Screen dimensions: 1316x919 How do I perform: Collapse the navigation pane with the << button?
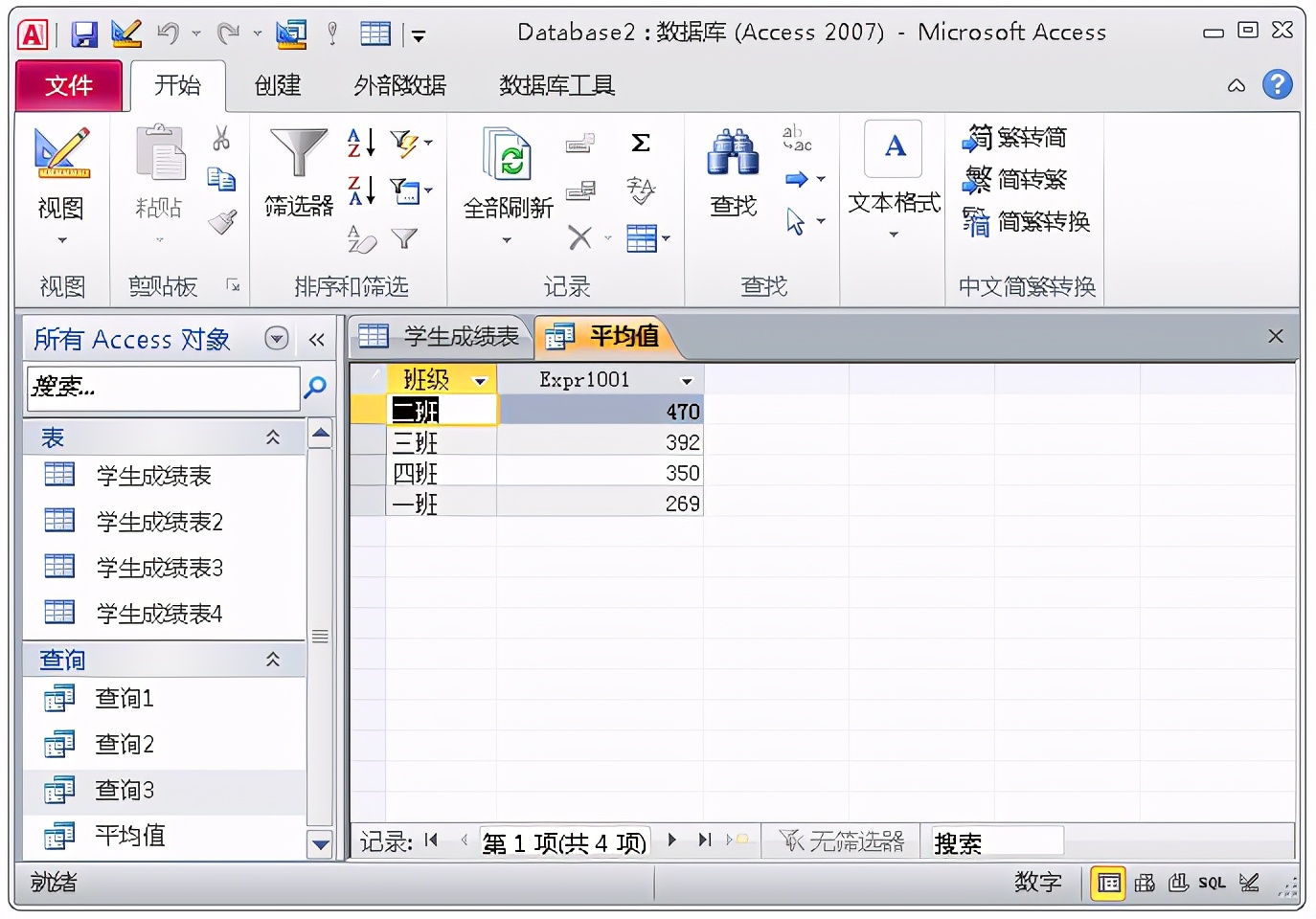click(x=316, y=338)
